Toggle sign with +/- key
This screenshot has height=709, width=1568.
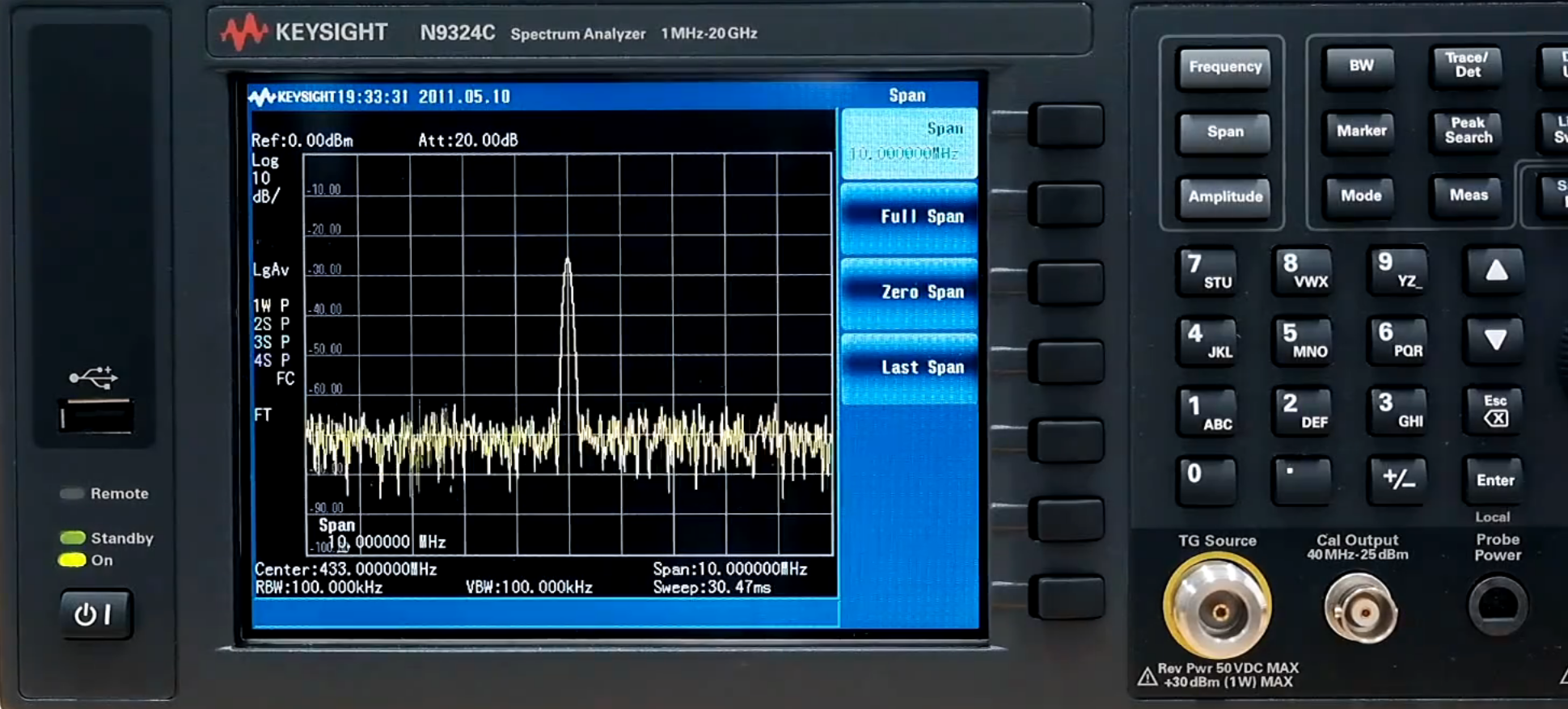click(x=1399, y=479)
